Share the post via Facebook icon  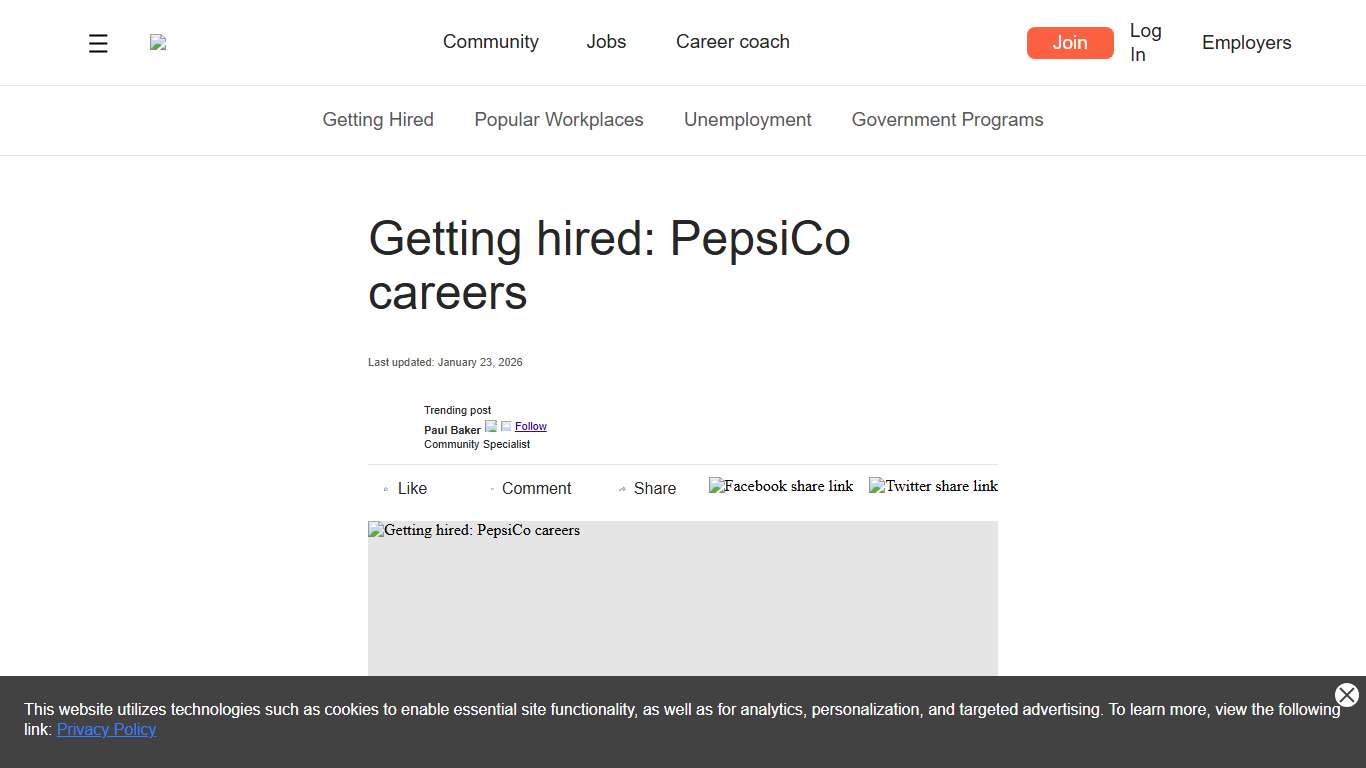(781, 486)
